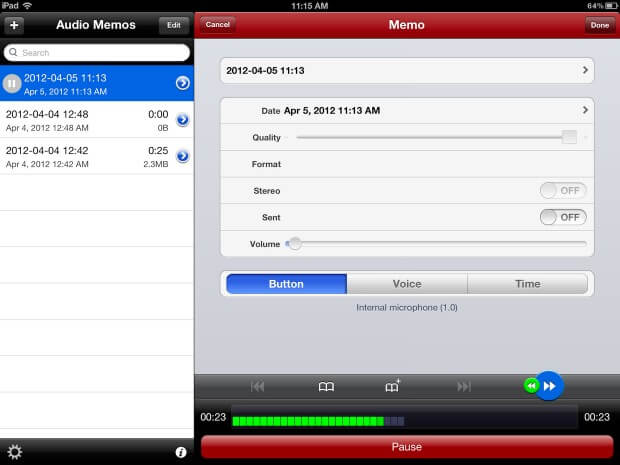Select the Time recording mode tab

point(527,284)
